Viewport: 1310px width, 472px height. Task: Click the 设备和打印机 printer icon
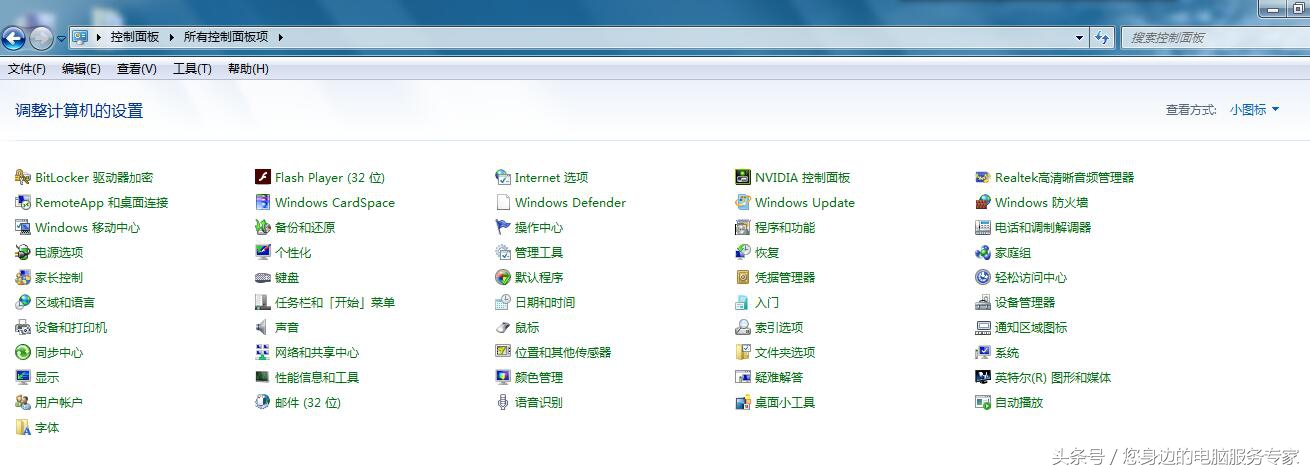(x=23, y=327)
